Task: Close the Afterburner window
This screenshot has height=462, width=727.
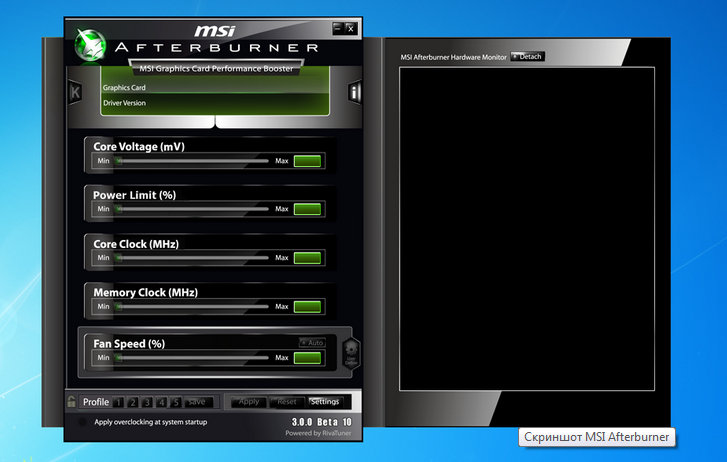Action: pos(351,28)
